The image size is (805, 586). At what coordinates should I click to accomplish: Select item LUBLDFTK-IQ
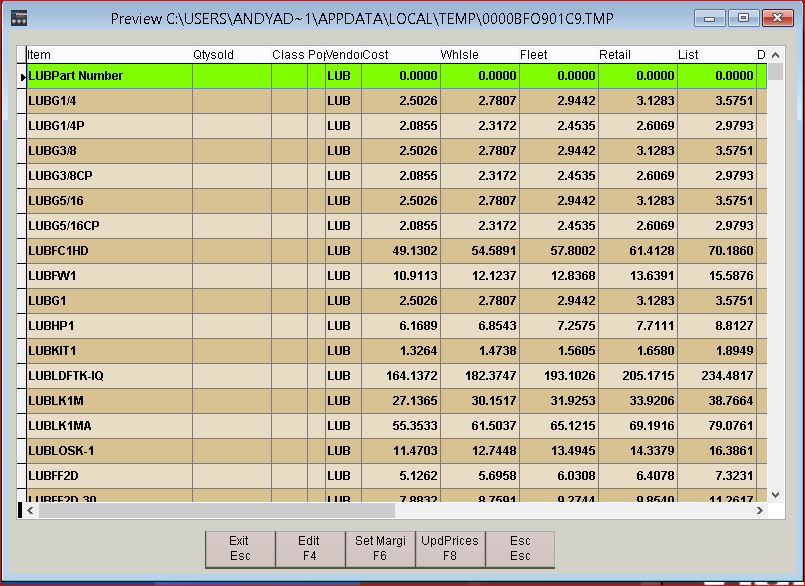tap(109, 376)
